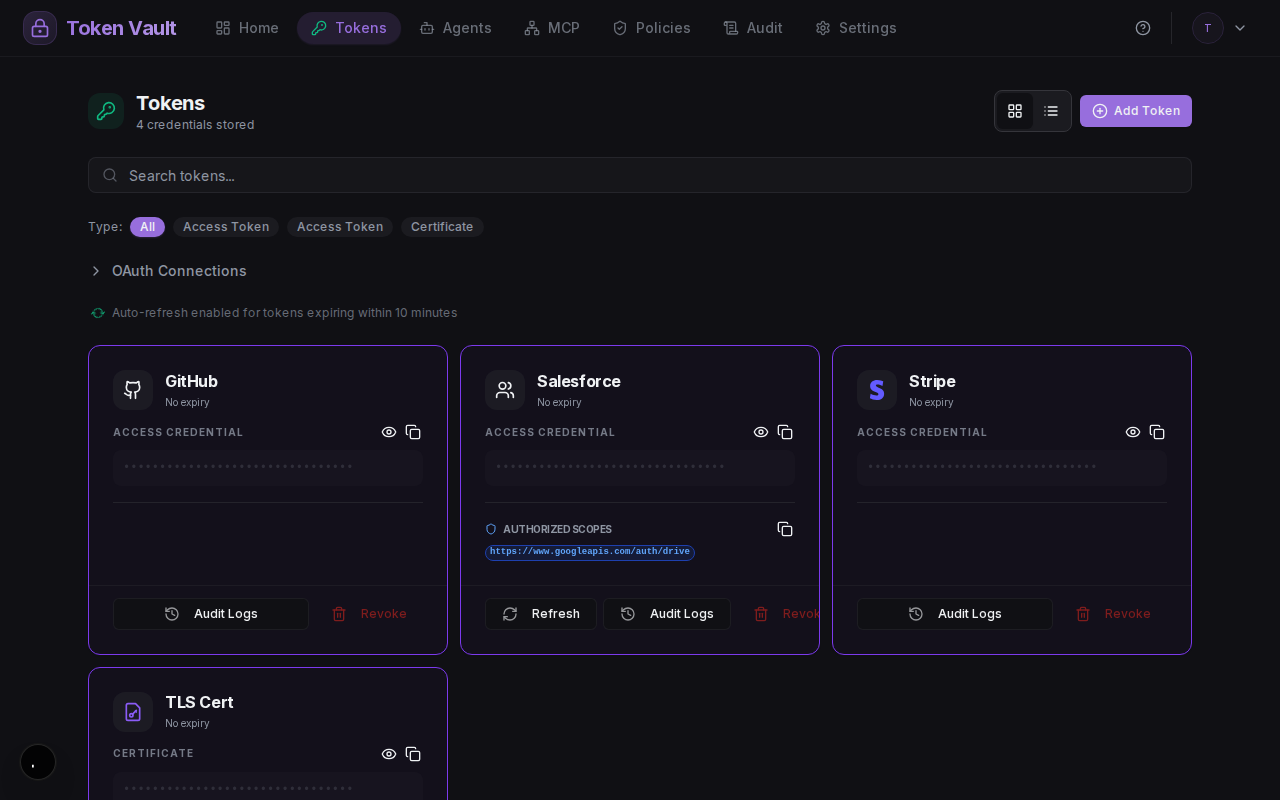Click the Token Vault lock logo
The width and height of the screenshot is (1280, 800).
pos(40,28)
